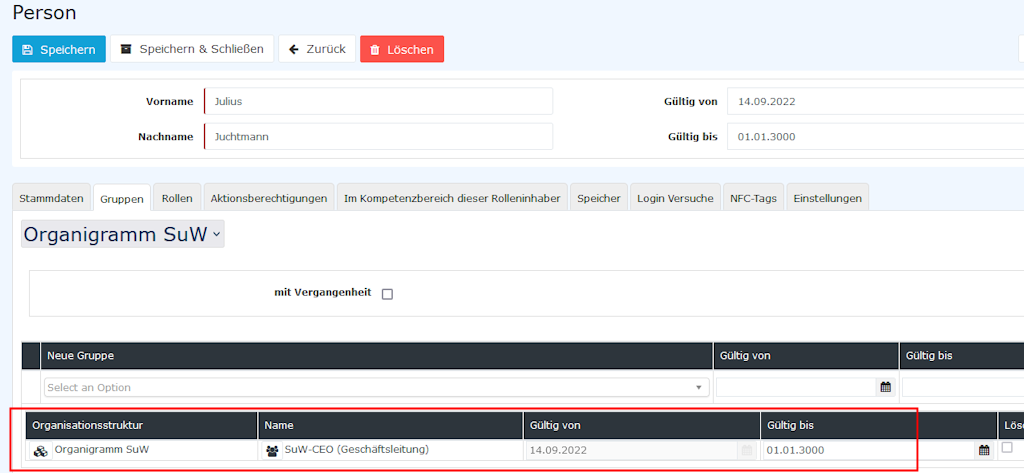Go back with the Zurück button

click(x=317, y=49)
